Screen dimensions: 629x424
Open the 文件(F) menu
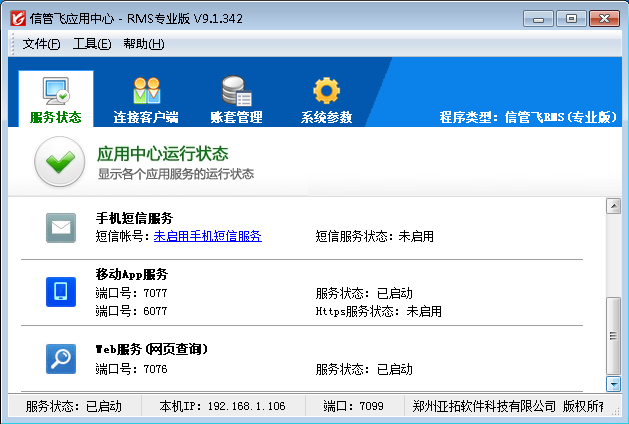click(x=41, y=44)
